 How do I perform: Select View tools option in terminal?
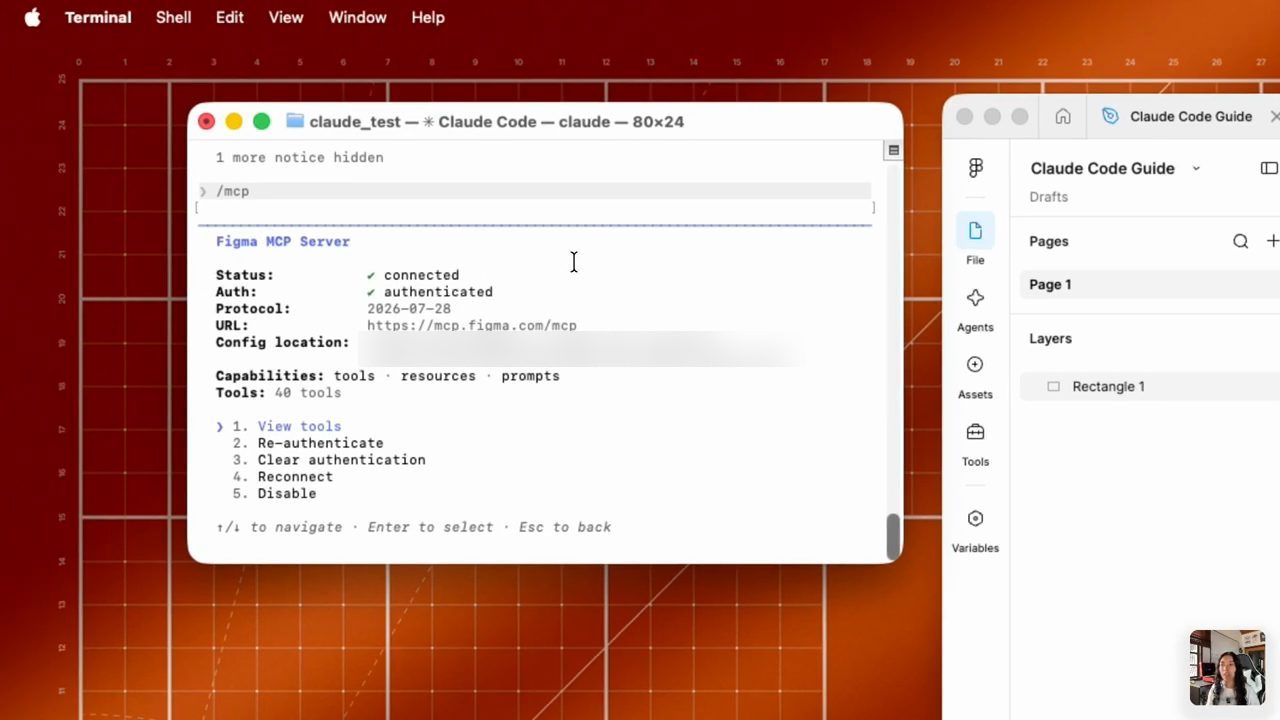pos(299,426)
